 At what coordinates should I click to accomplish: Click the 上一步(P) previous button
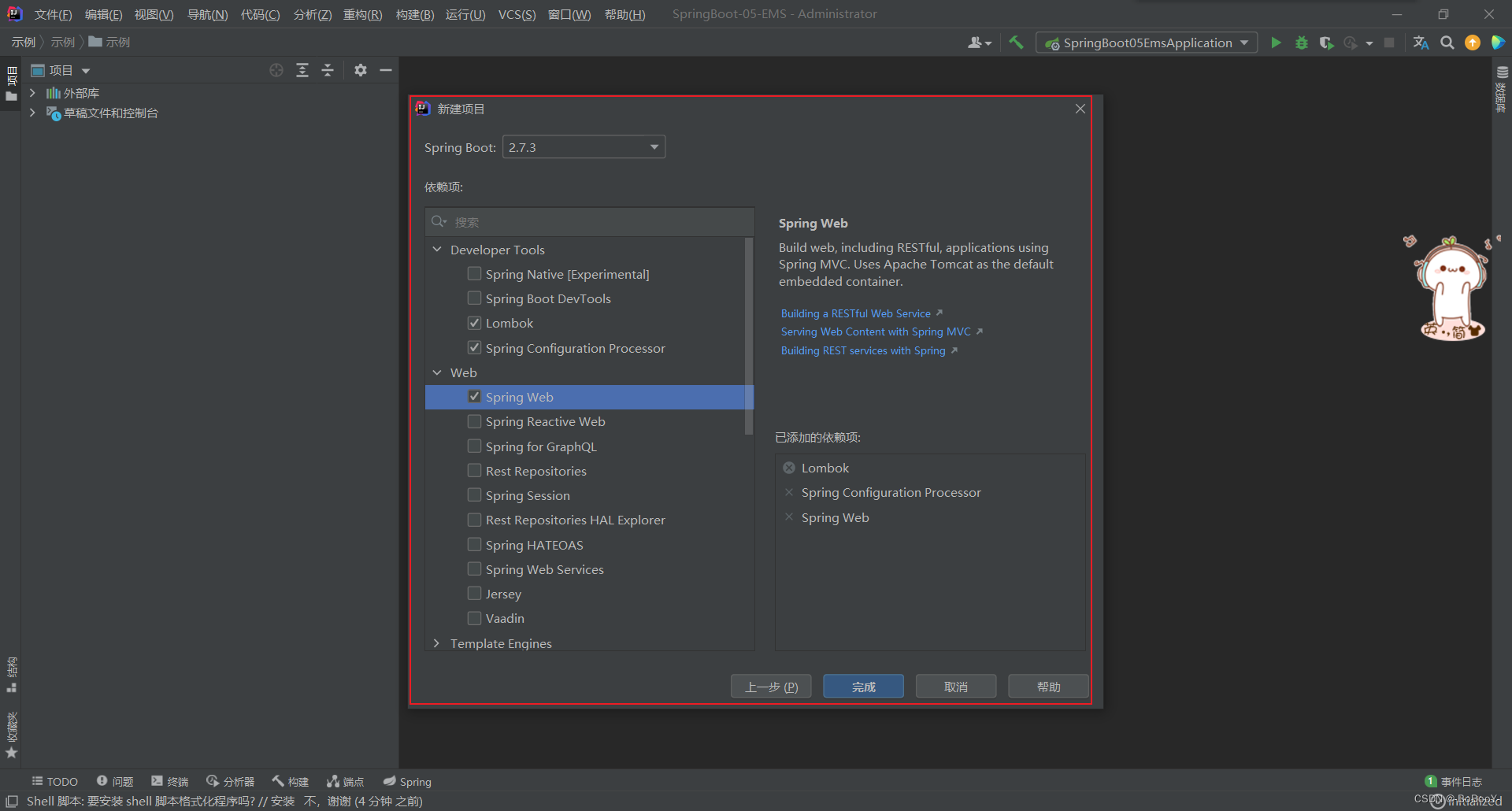(771, 687)
